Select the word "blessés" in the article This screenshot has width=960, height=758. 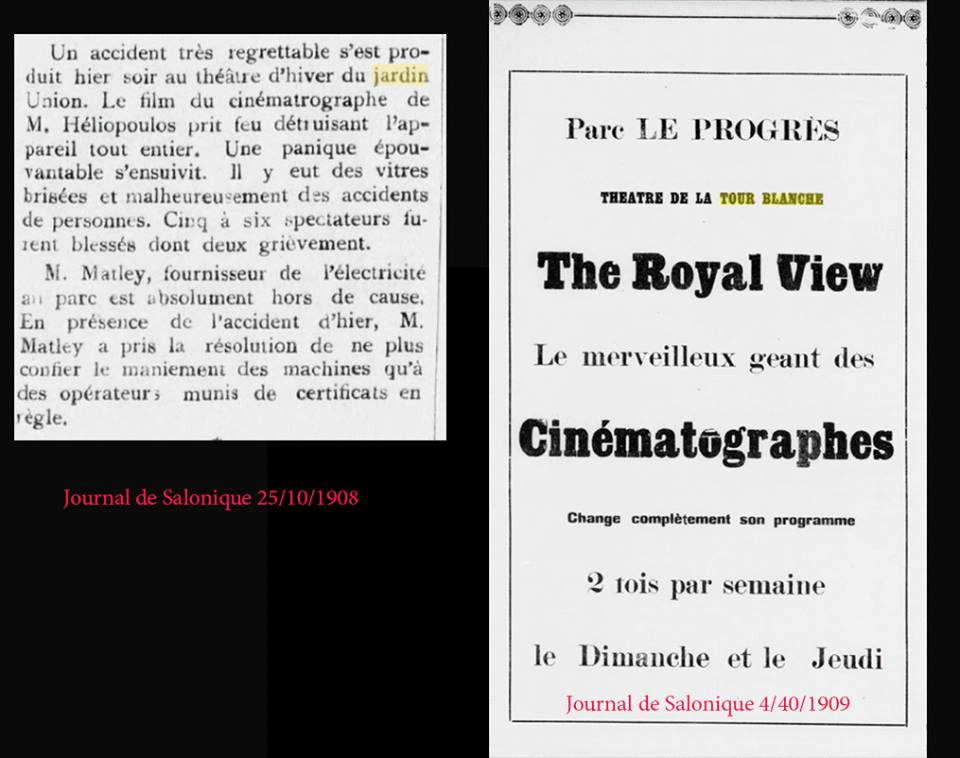(x=103, y=244)
